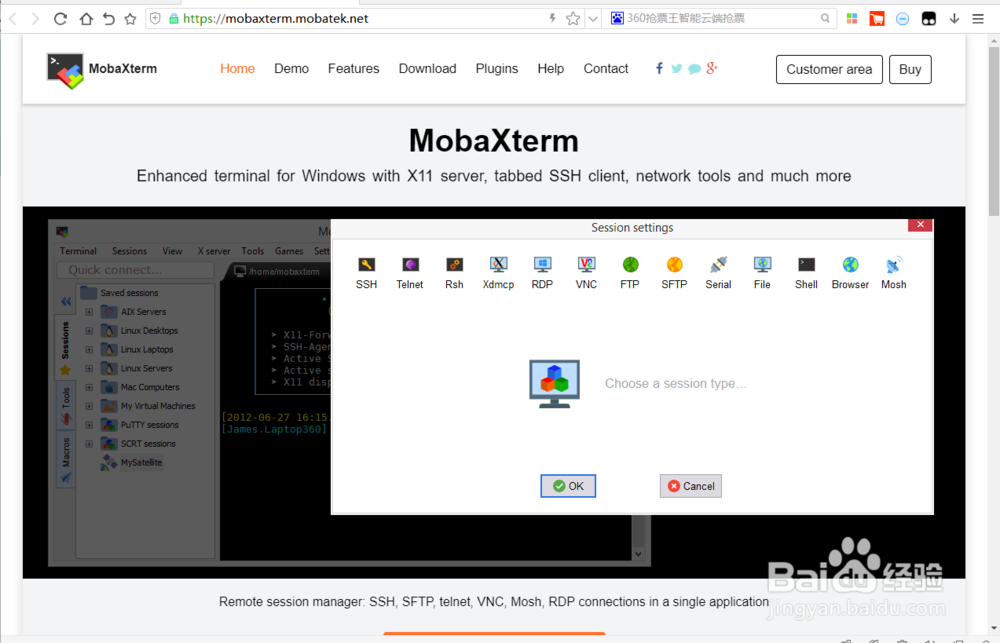
Task: Open the Features nav item
Action: click(353, 69)
